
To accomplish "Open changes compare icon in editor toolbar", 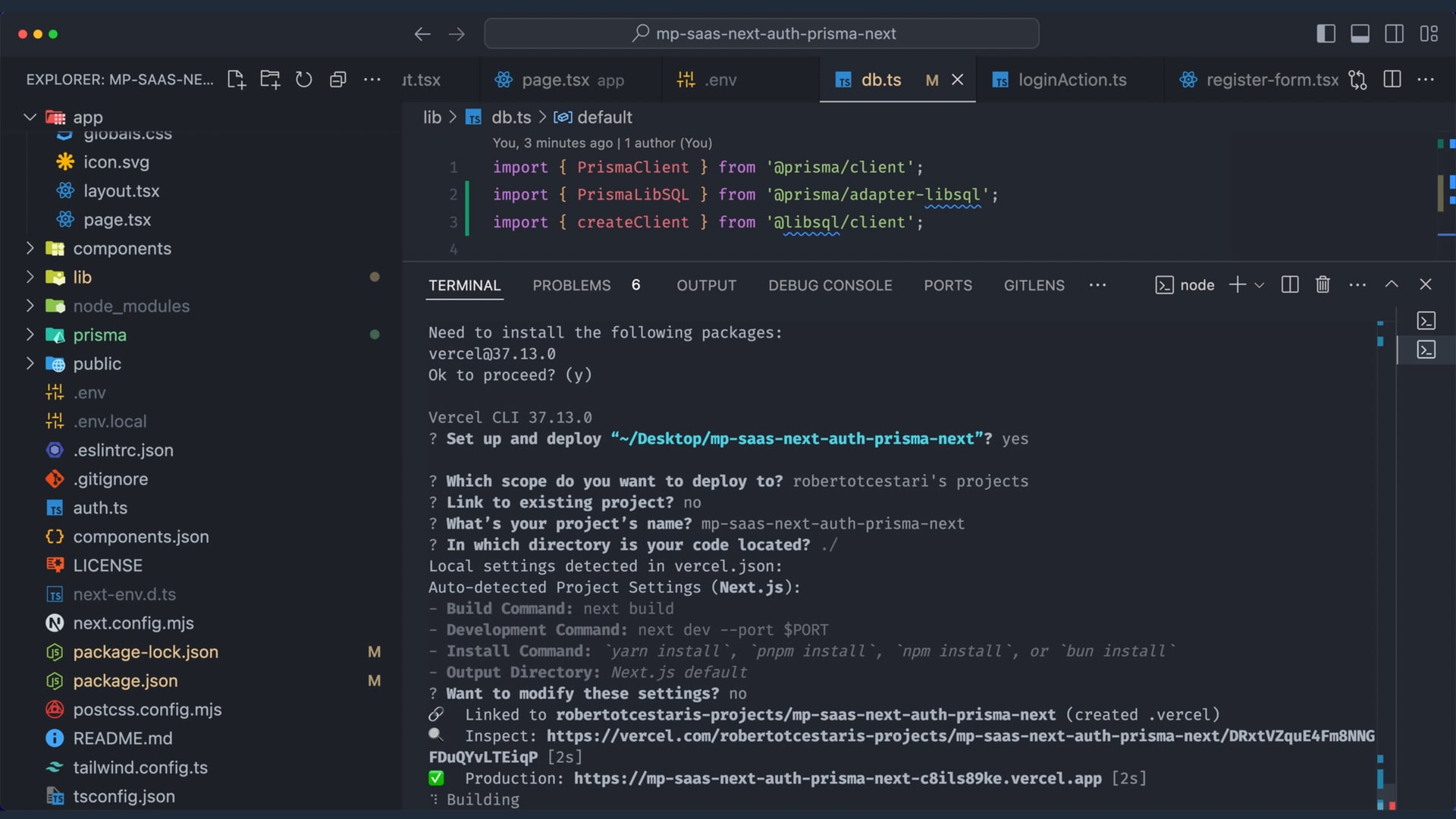I will (x=1358, y=80).
